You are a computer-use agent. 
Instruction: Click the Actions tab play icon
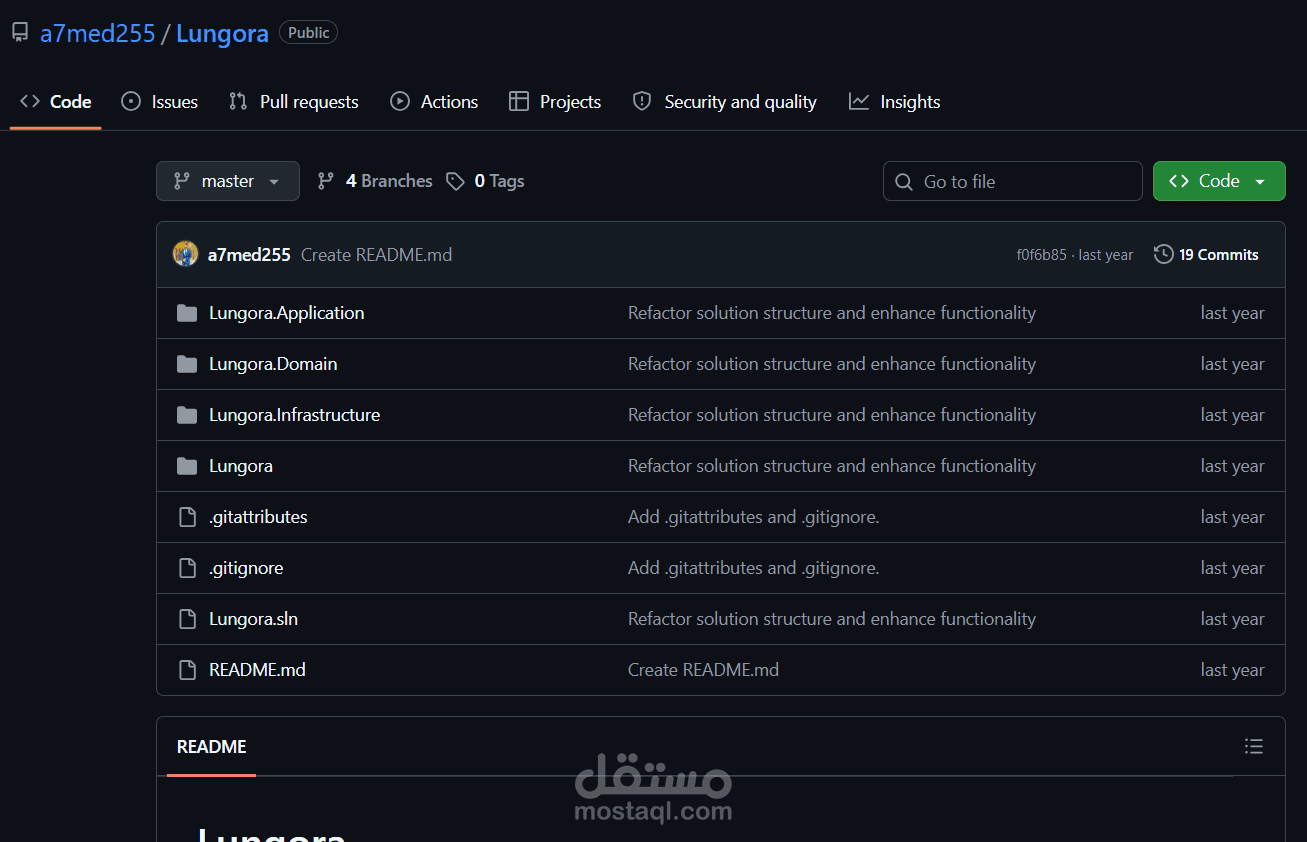click(400, 102)
